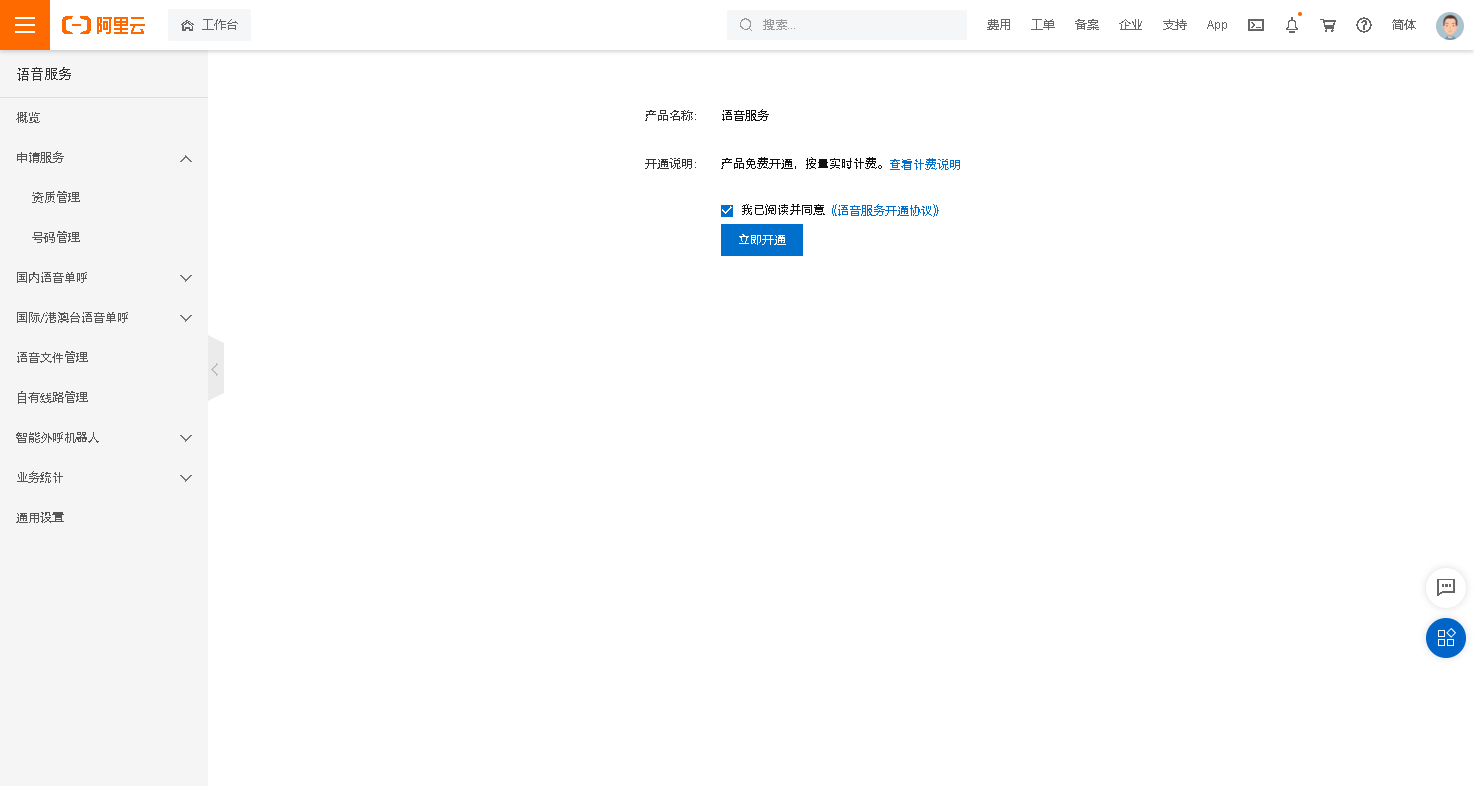Open the shopping cart icon
Viewport: 1474px width, 786px height.
(1328, 25)
